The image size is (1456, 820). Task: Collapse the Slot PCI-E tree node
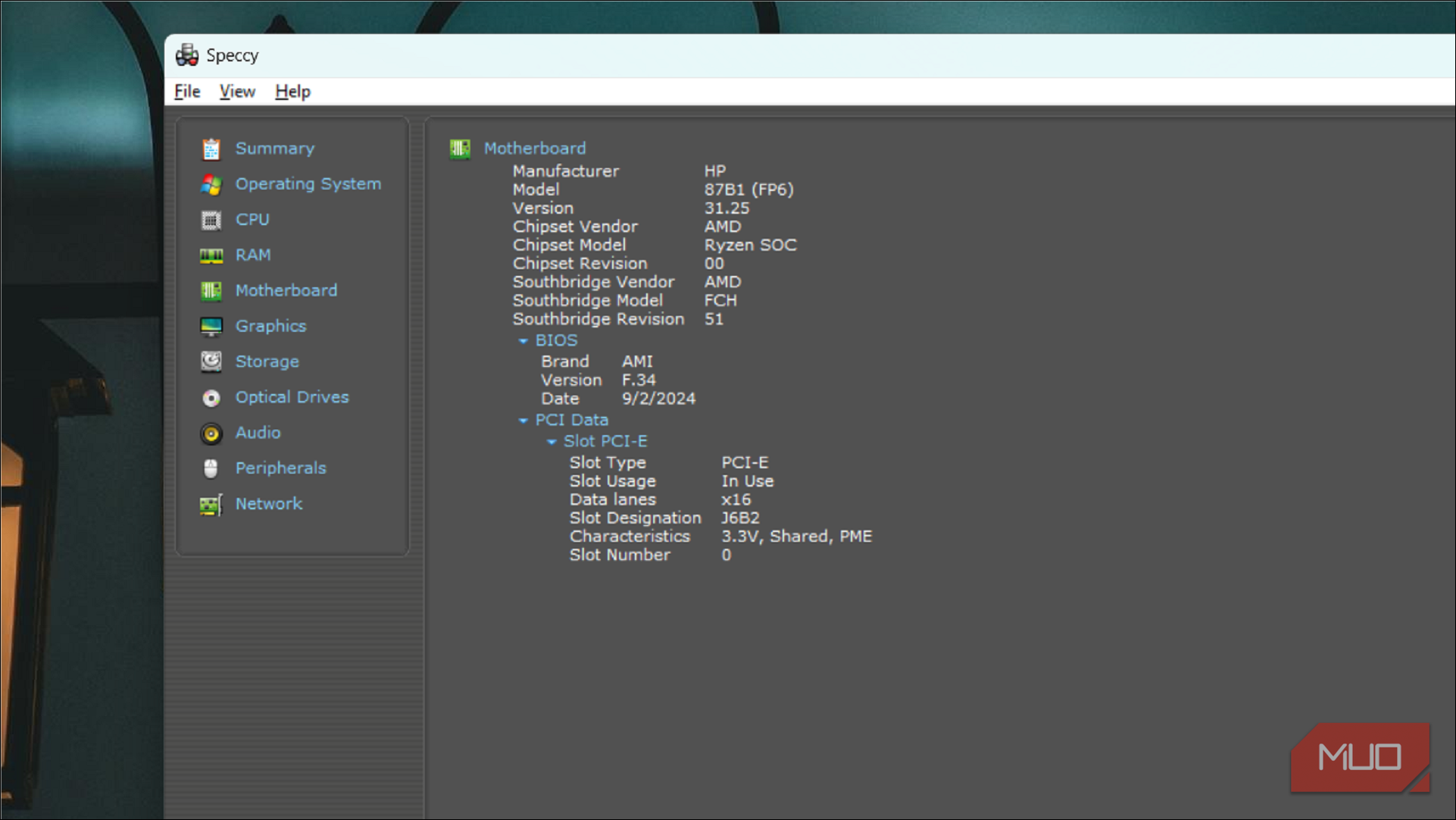point(551,441)
